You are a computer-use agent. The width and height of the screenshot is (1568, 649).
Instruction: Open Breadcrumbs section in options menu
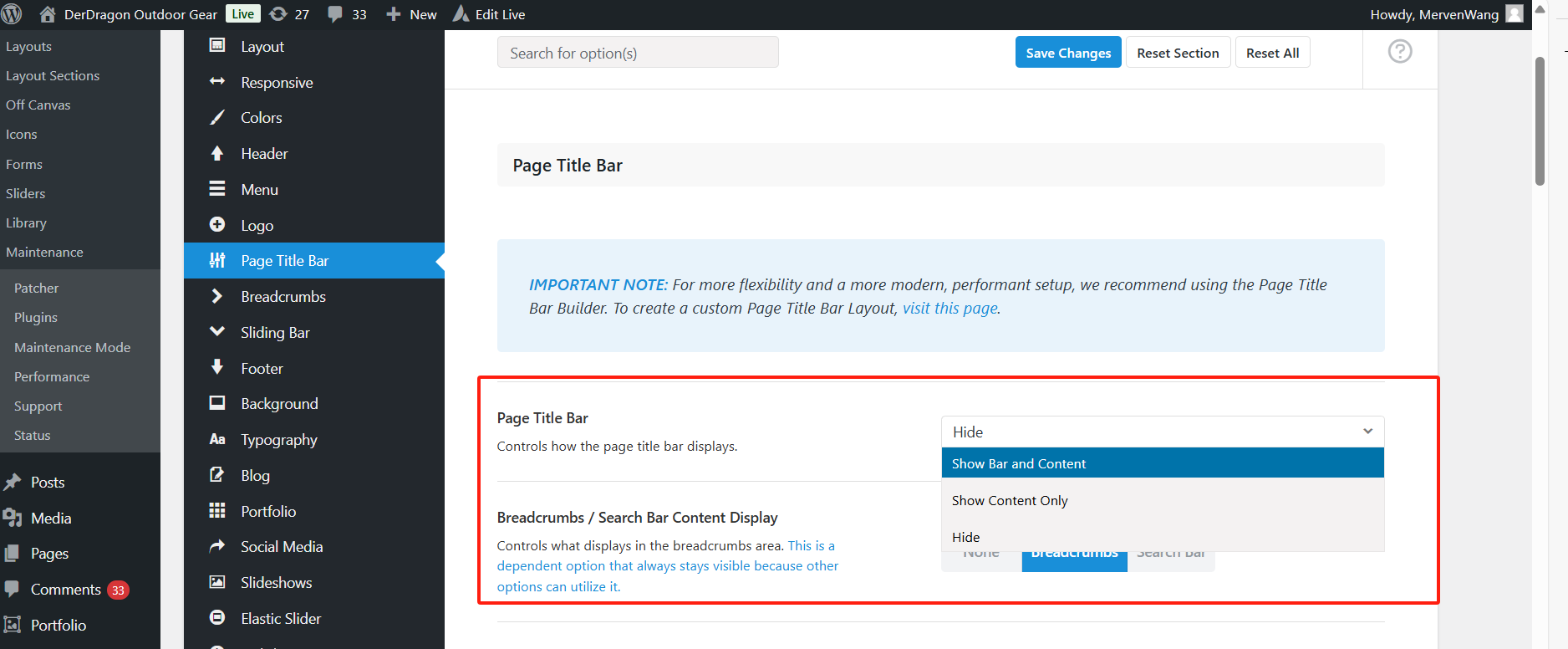(283, 297)
